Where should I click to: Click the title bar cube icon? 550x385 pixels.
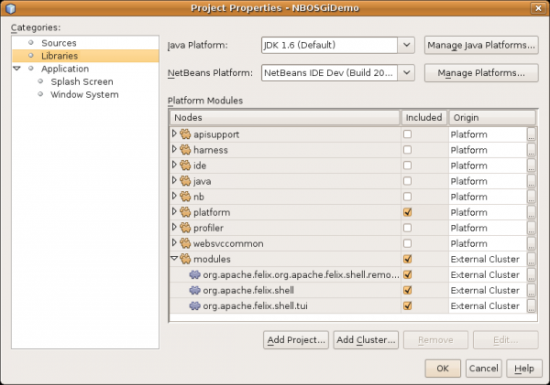[11, 8]
